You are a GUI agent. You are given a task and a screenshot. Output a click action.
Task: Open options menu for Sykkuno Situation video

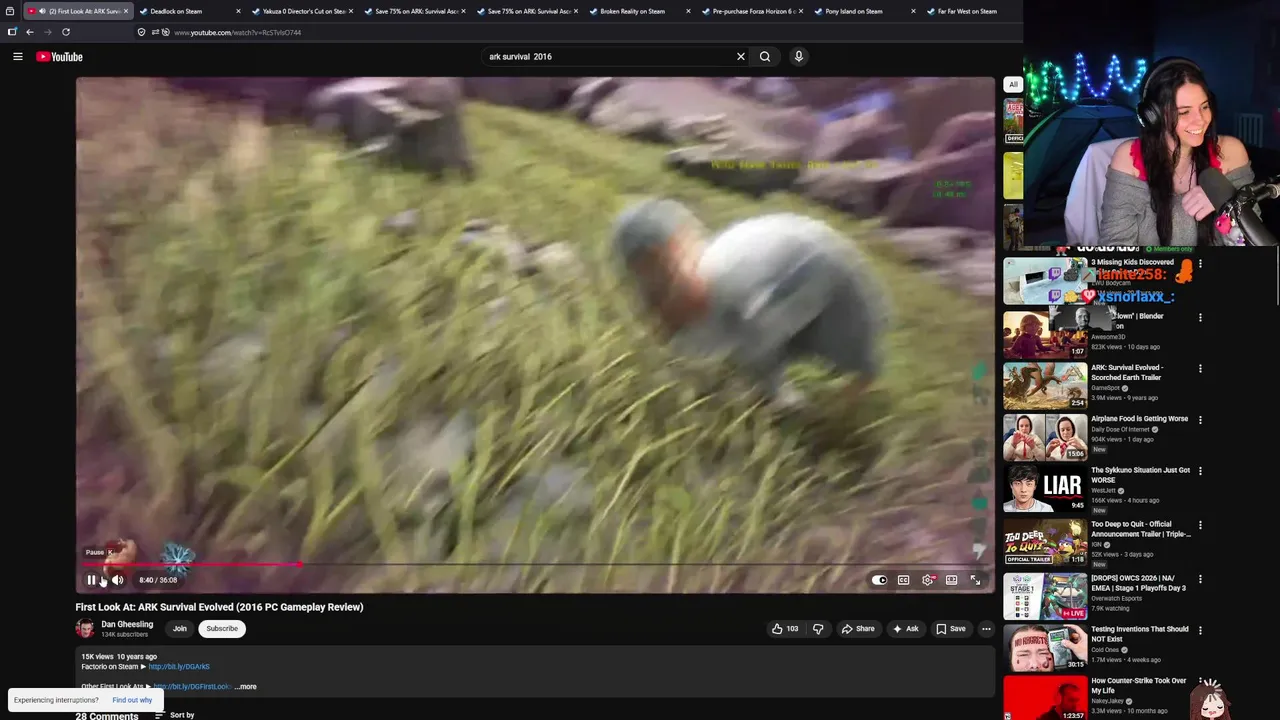[1200, 472]
